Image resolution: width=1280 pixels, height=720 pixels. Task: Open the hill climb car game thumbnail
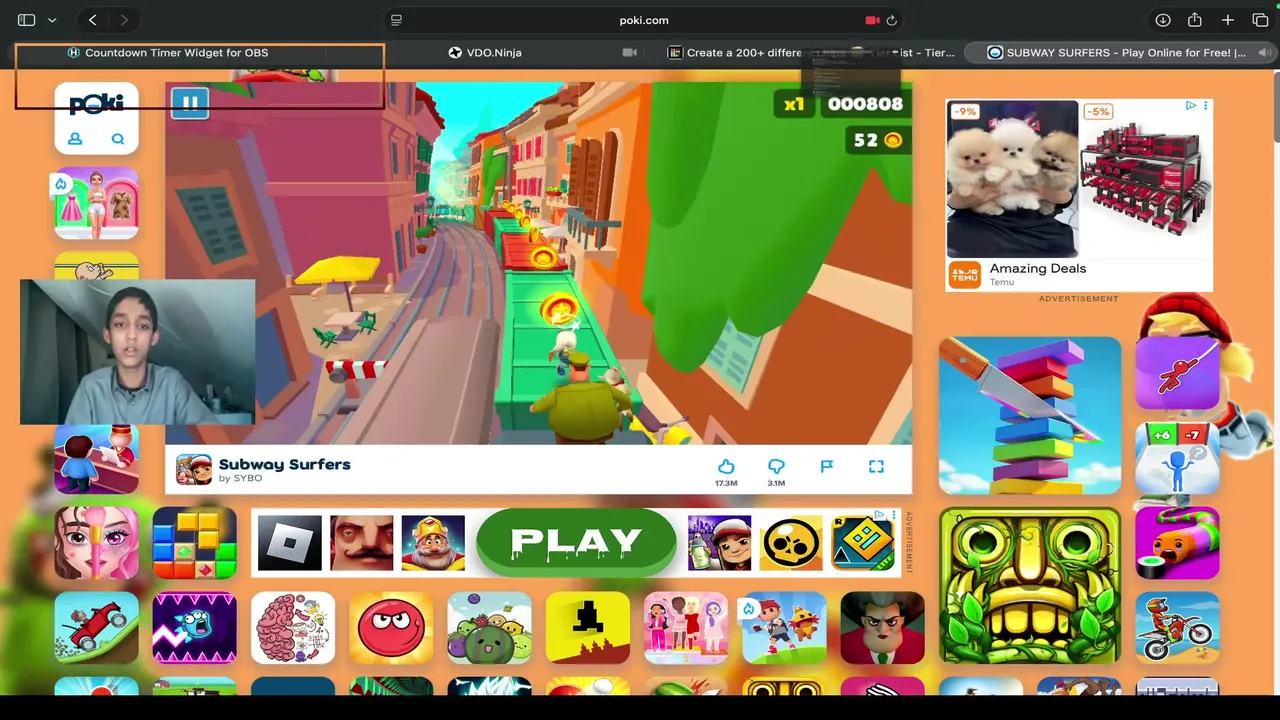click(97, 628)
